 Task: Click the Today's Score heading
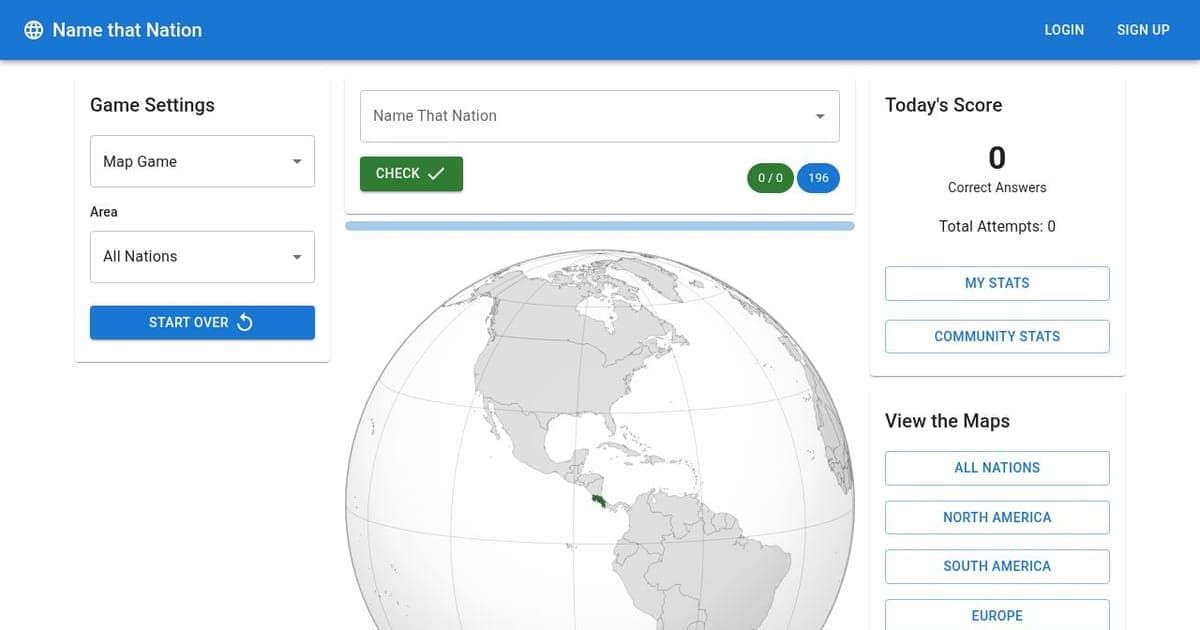(x=943, y=105)
